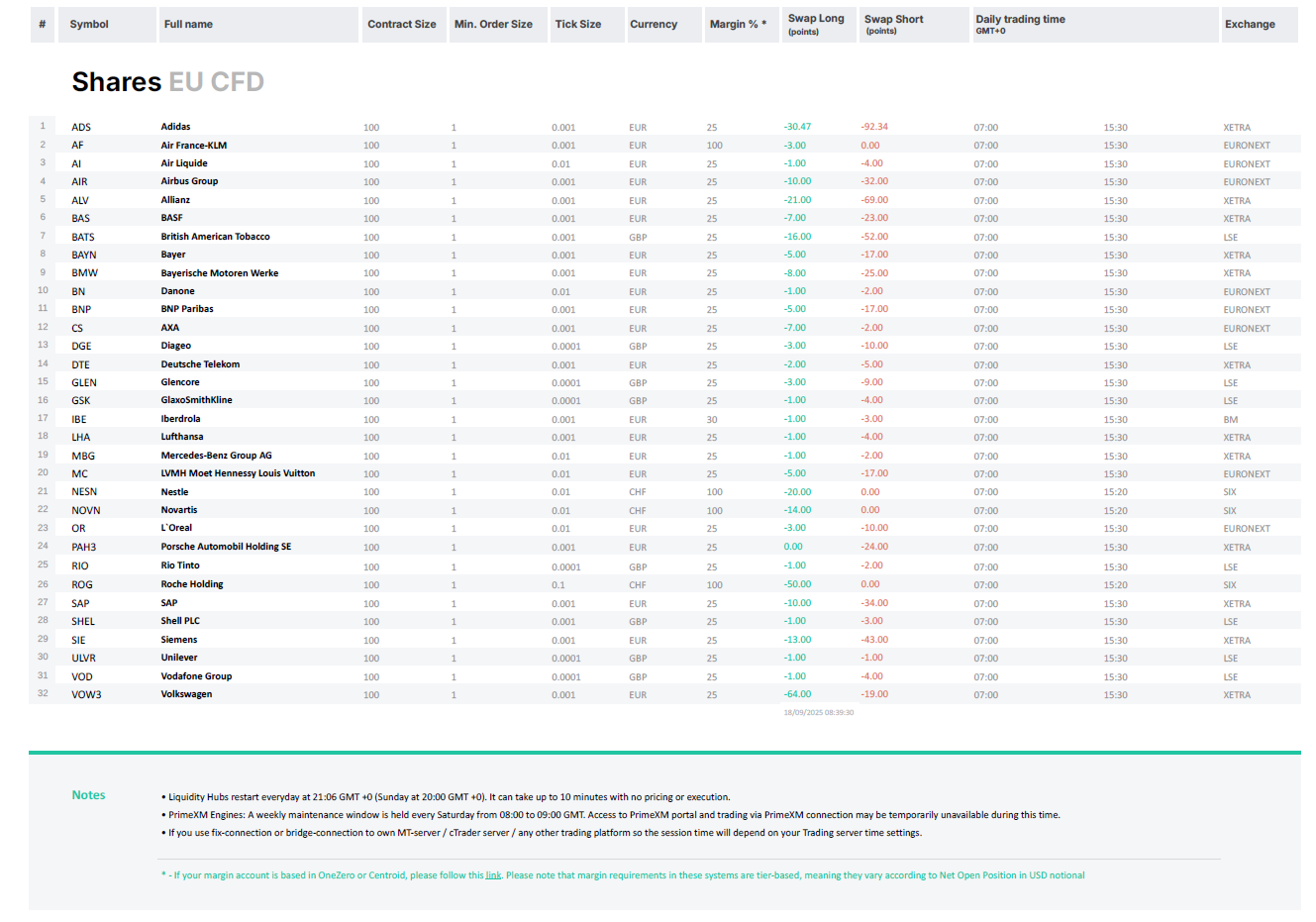Click the Full name column header
Image resolution: width=1316 pixels, height=922 pixels.
click(x=258, y=25)
